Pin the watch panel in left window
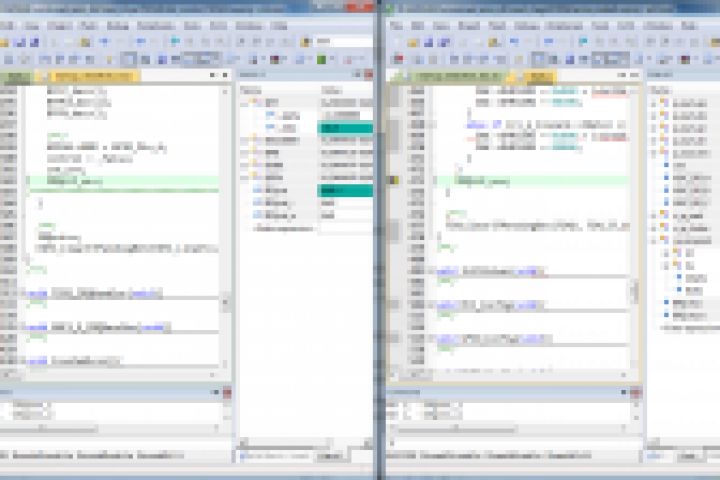This screenshot has width=720, height=480. [357, 74]
